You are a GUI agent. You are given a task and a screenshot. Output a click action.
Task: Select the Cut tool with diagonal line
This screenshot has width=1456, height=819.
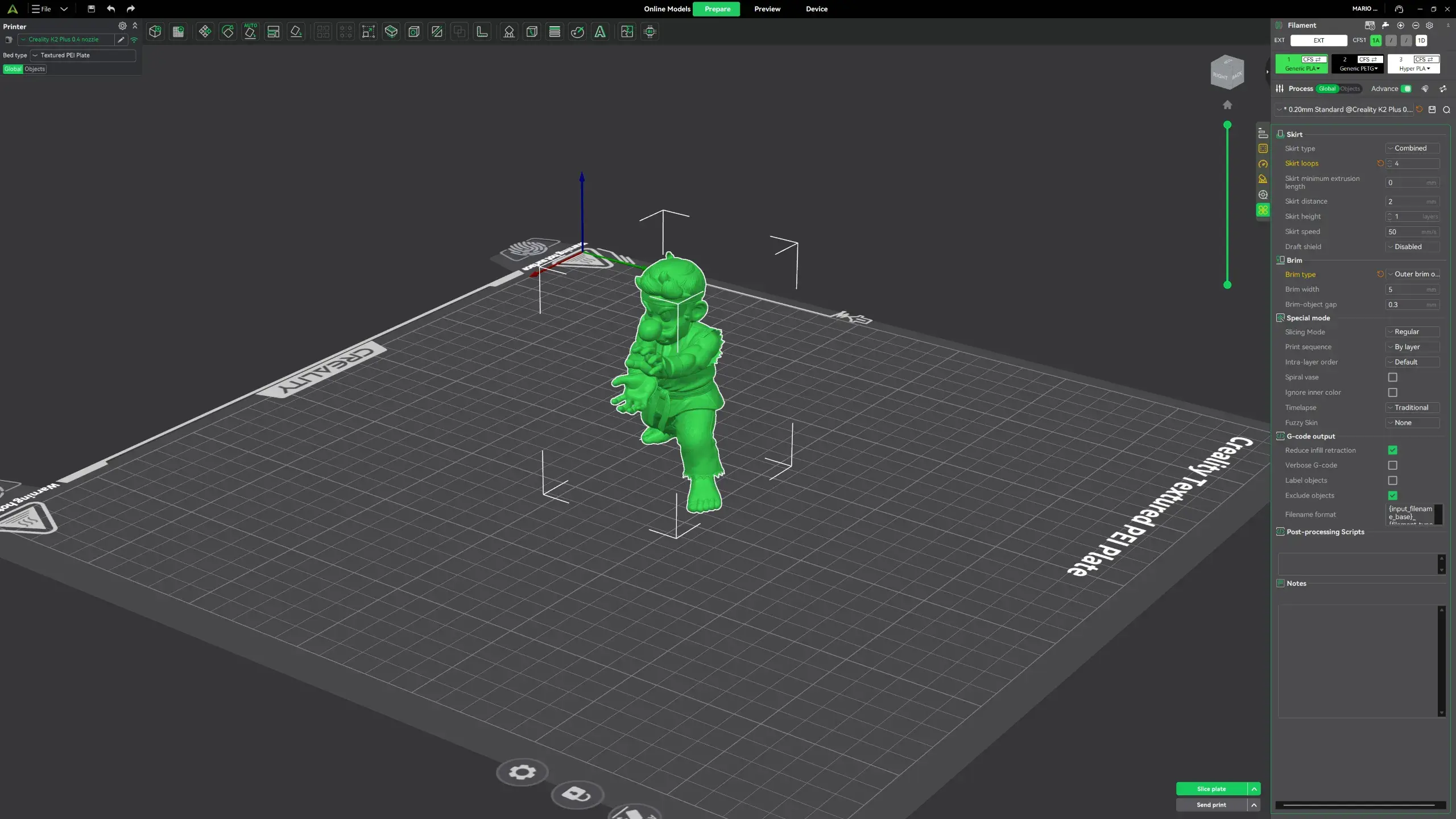click(437, 32)
